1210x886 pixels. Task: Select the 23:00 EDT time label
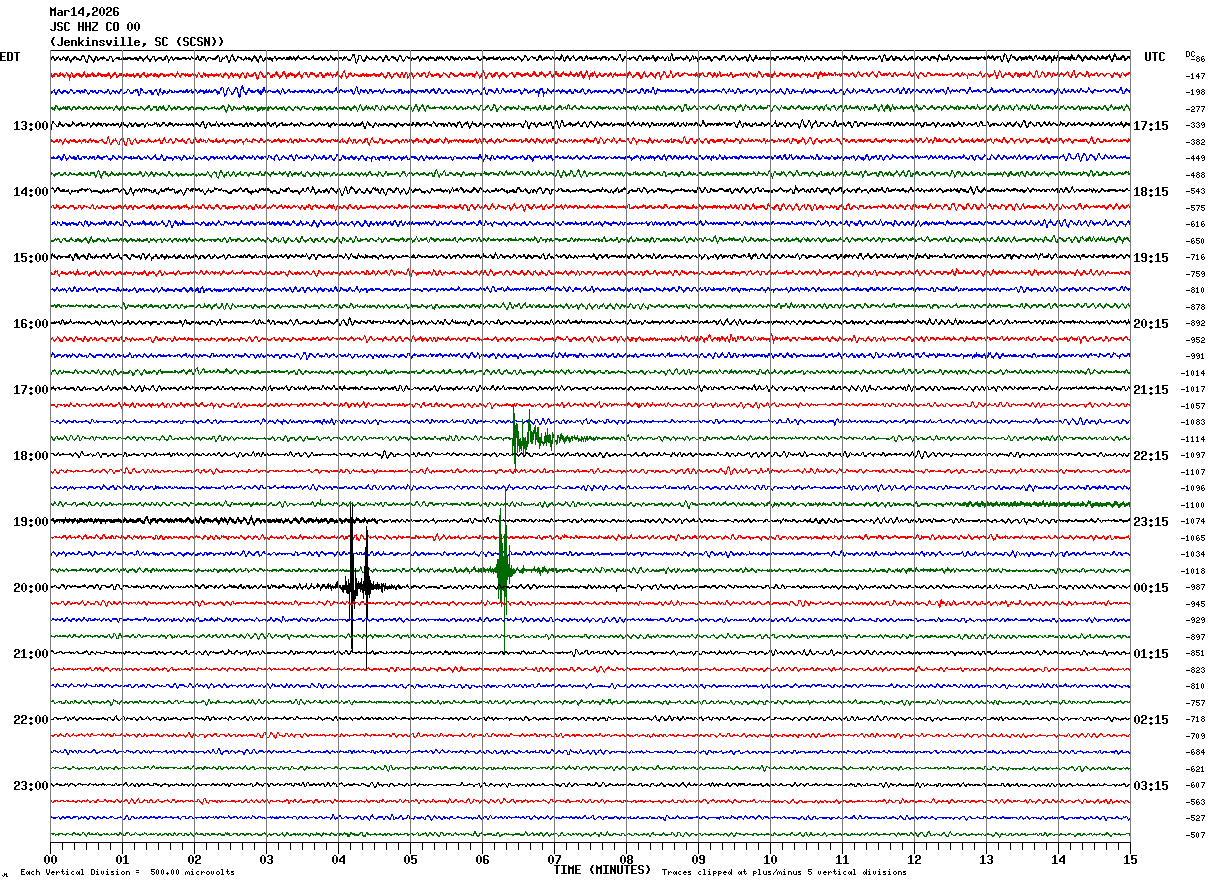31,785
